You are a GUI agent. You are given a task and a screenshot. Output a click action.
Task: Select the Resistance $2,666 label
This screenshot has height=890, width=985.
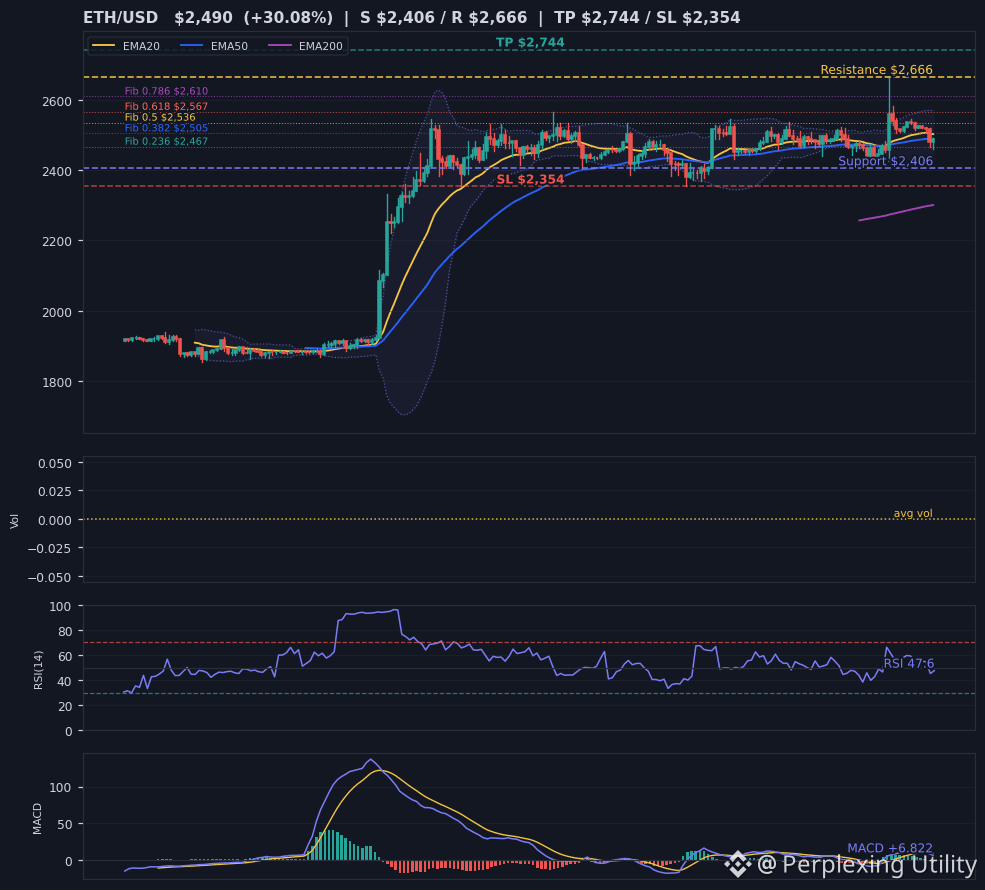[x=876, y=70]
